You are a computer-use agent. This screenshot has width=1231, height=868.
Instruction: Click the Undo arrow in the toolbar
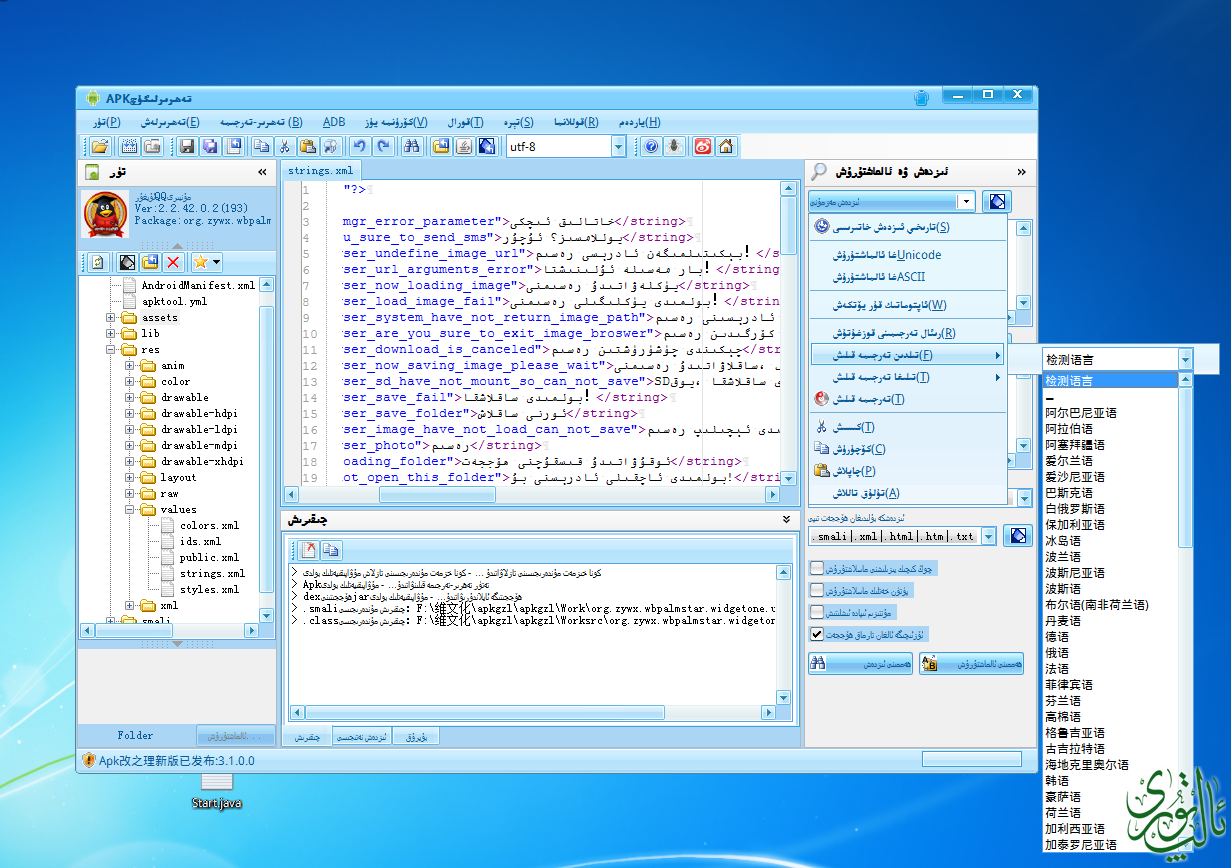pos(360,147)
